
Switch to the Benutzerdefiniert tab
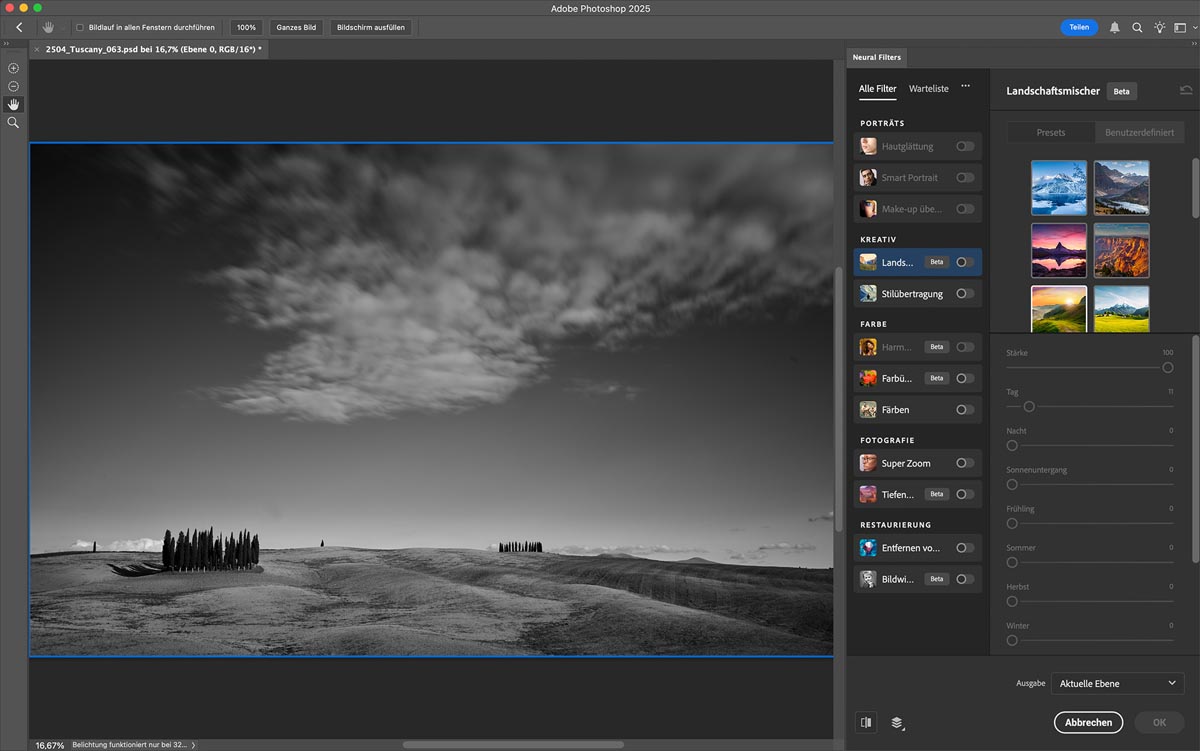1139,132
